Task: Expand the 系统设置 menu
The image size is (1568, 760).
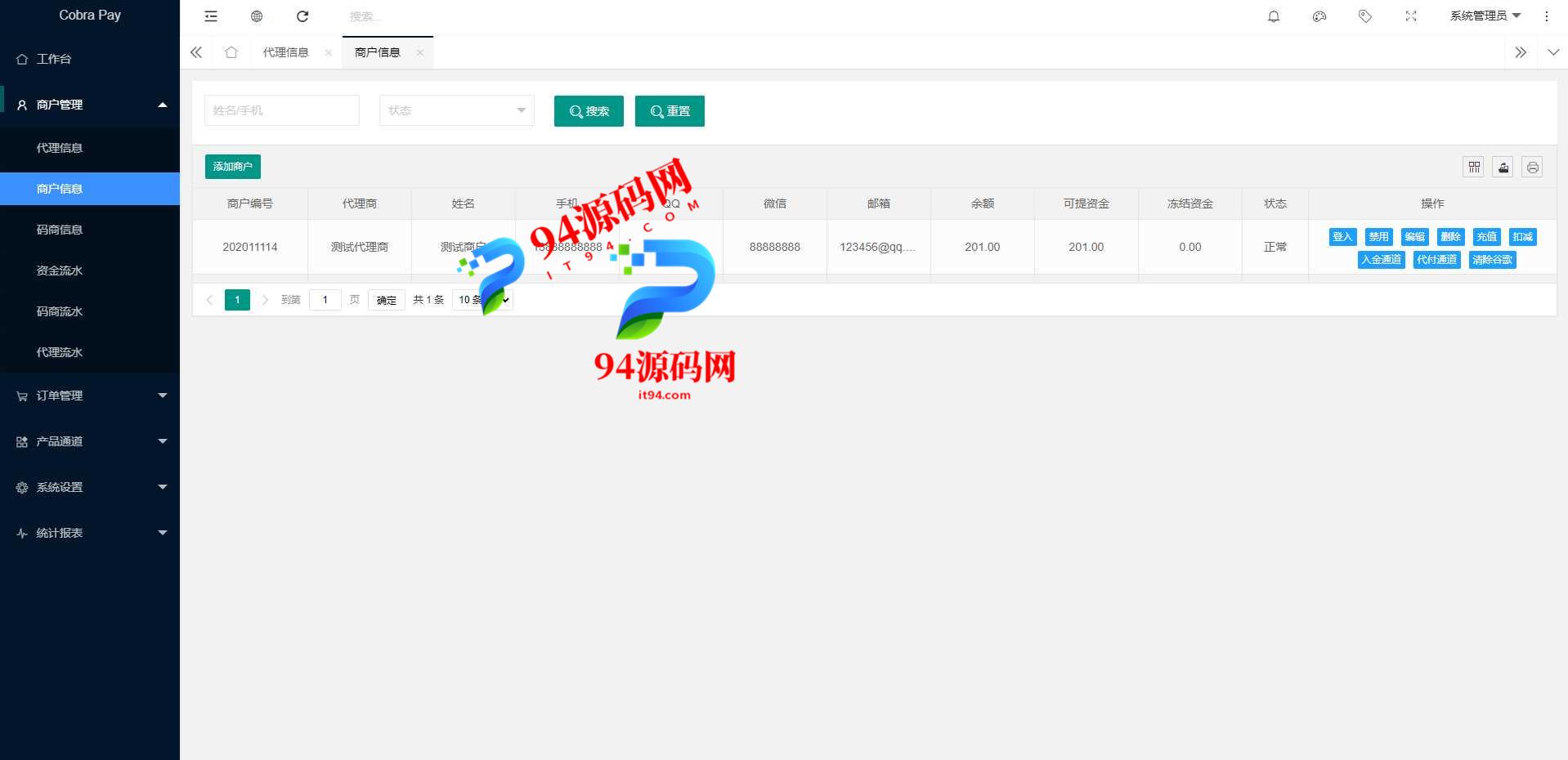Action: pyautogui.click(x=90, y=487)
